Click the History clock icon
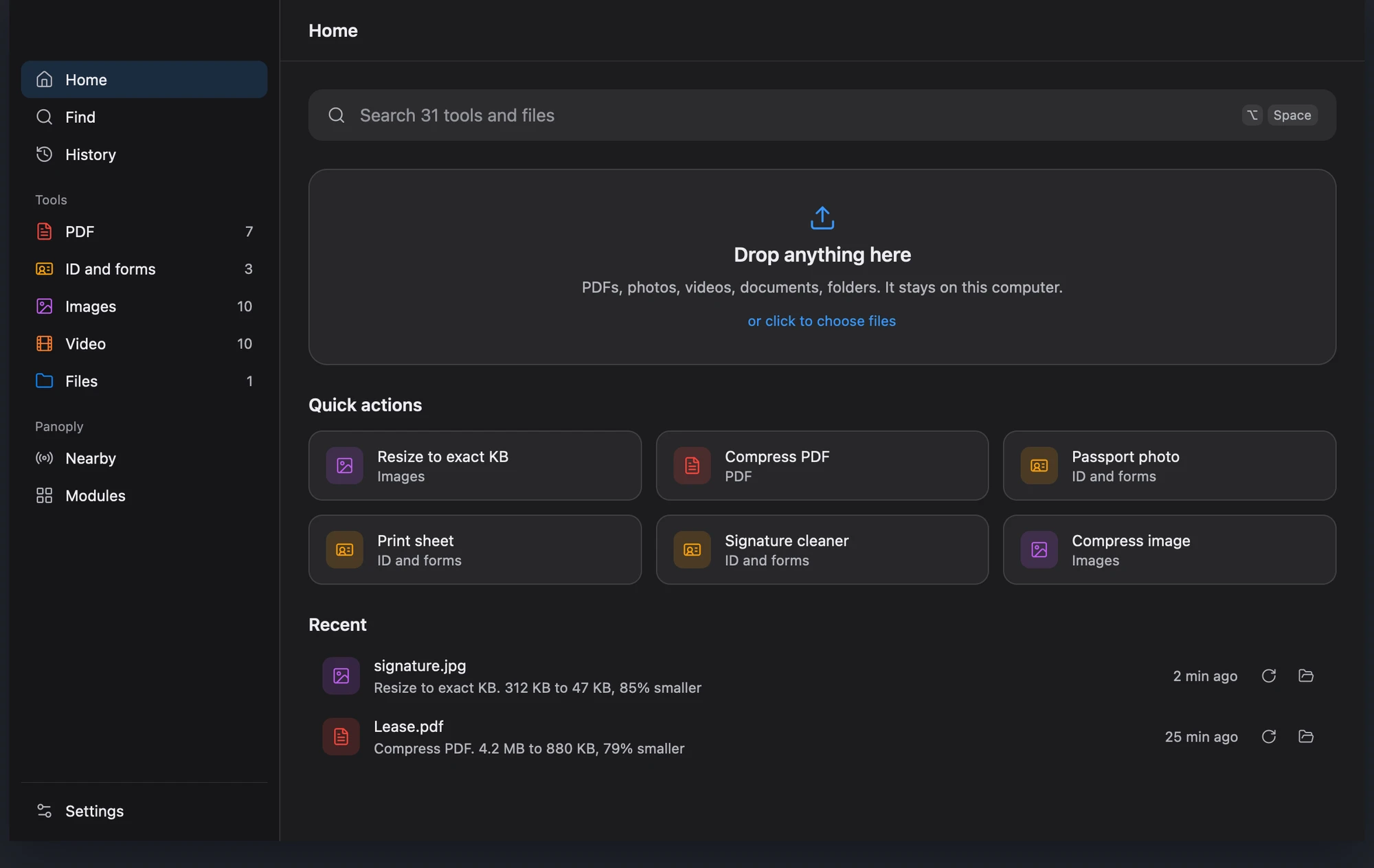The image size is (1374, 868). coord(44,155)
